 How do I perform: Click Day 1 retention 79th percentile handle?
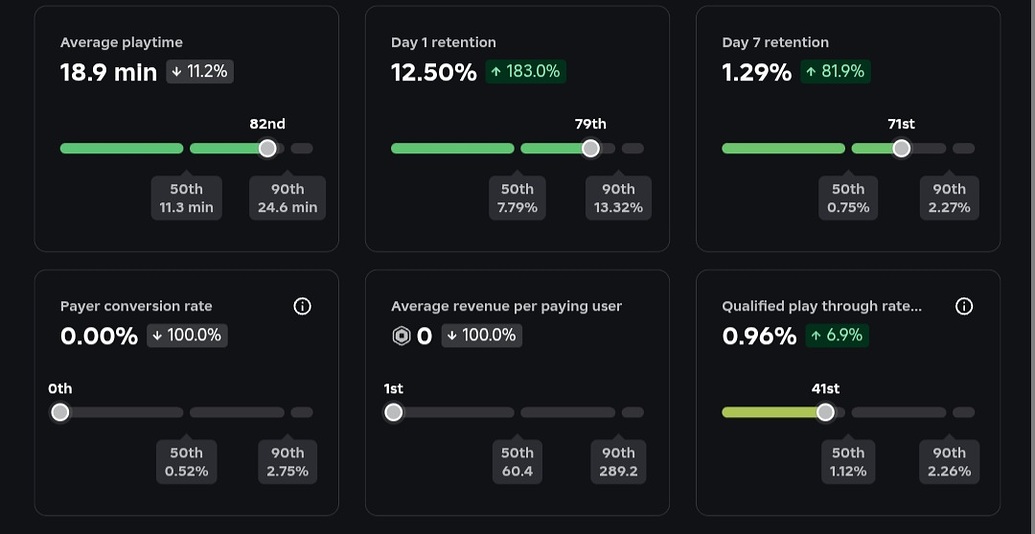coord(591,148)
